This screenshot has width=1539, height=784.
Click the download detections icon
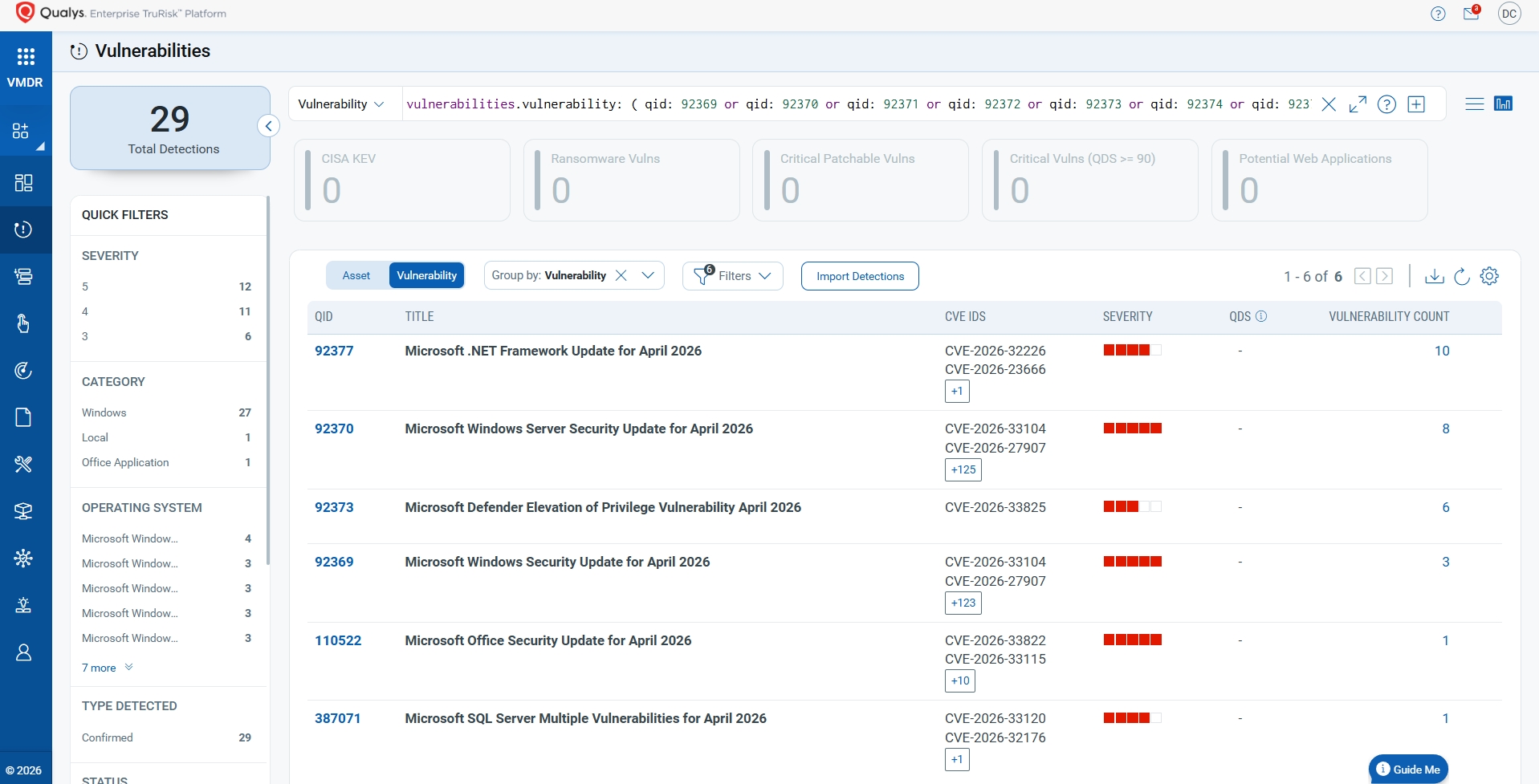click(1434, 276)
